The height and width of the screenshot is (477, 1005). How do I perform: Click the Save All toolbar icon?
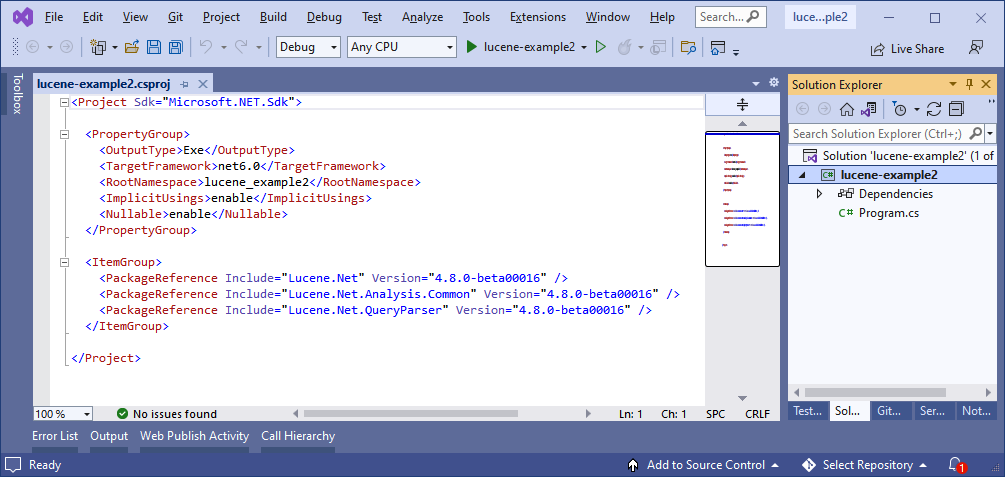pos(175,47)
